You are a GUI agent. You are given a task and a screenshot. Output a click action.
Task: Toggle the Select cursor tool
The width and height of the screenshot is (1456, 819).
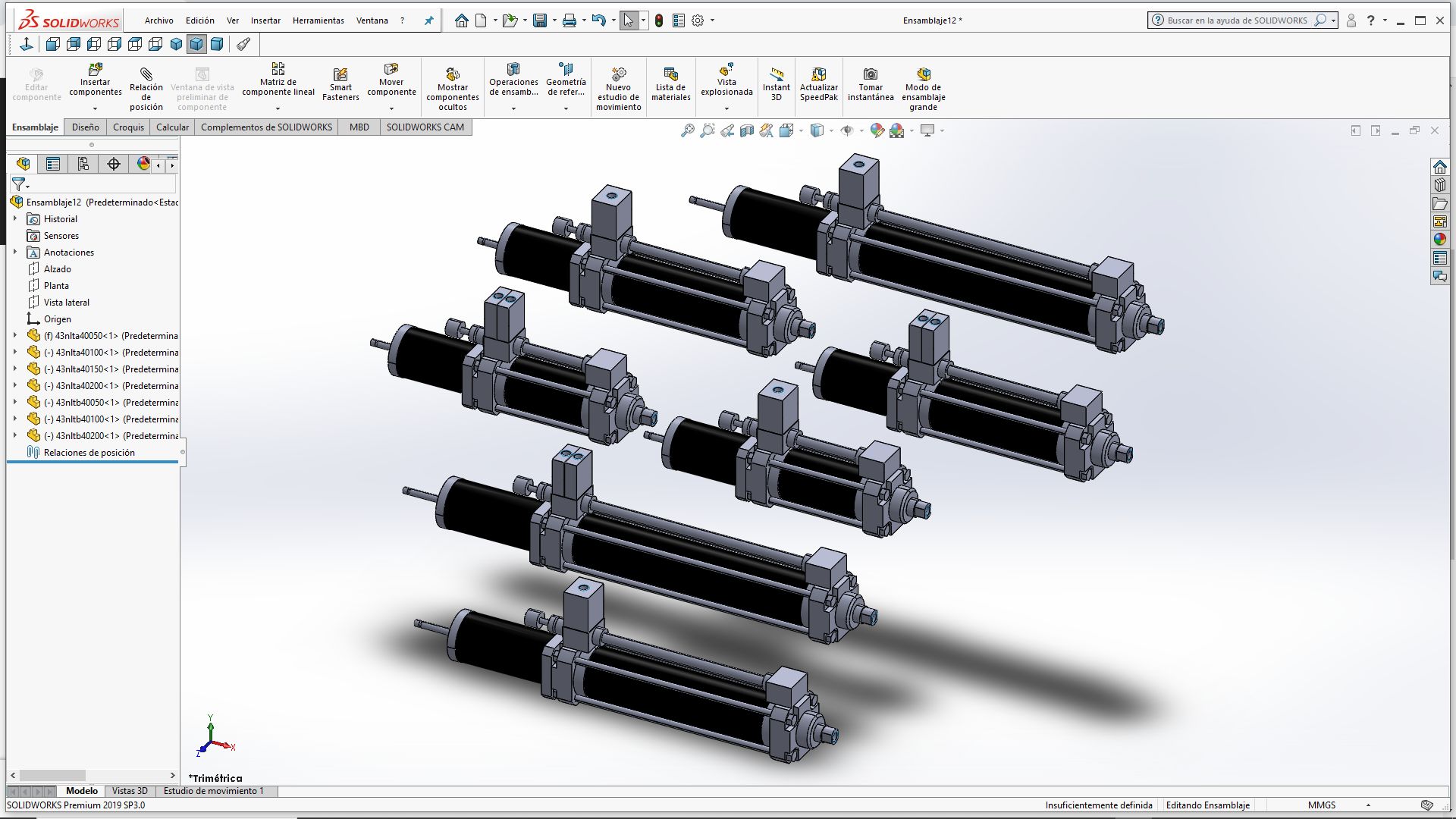pos(628,20)
